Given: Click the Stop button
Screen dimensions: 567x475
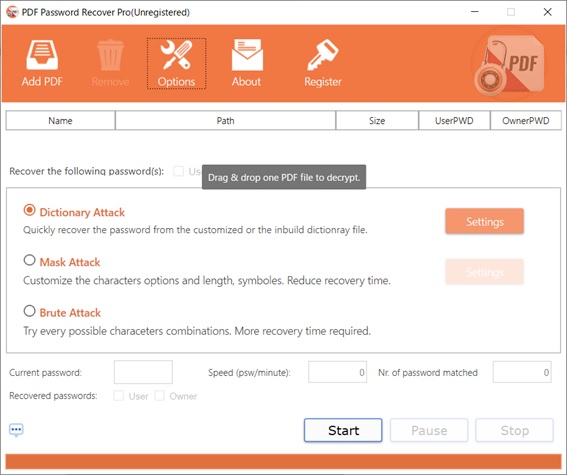Looking at the screenshot, I should click(515, 430).
